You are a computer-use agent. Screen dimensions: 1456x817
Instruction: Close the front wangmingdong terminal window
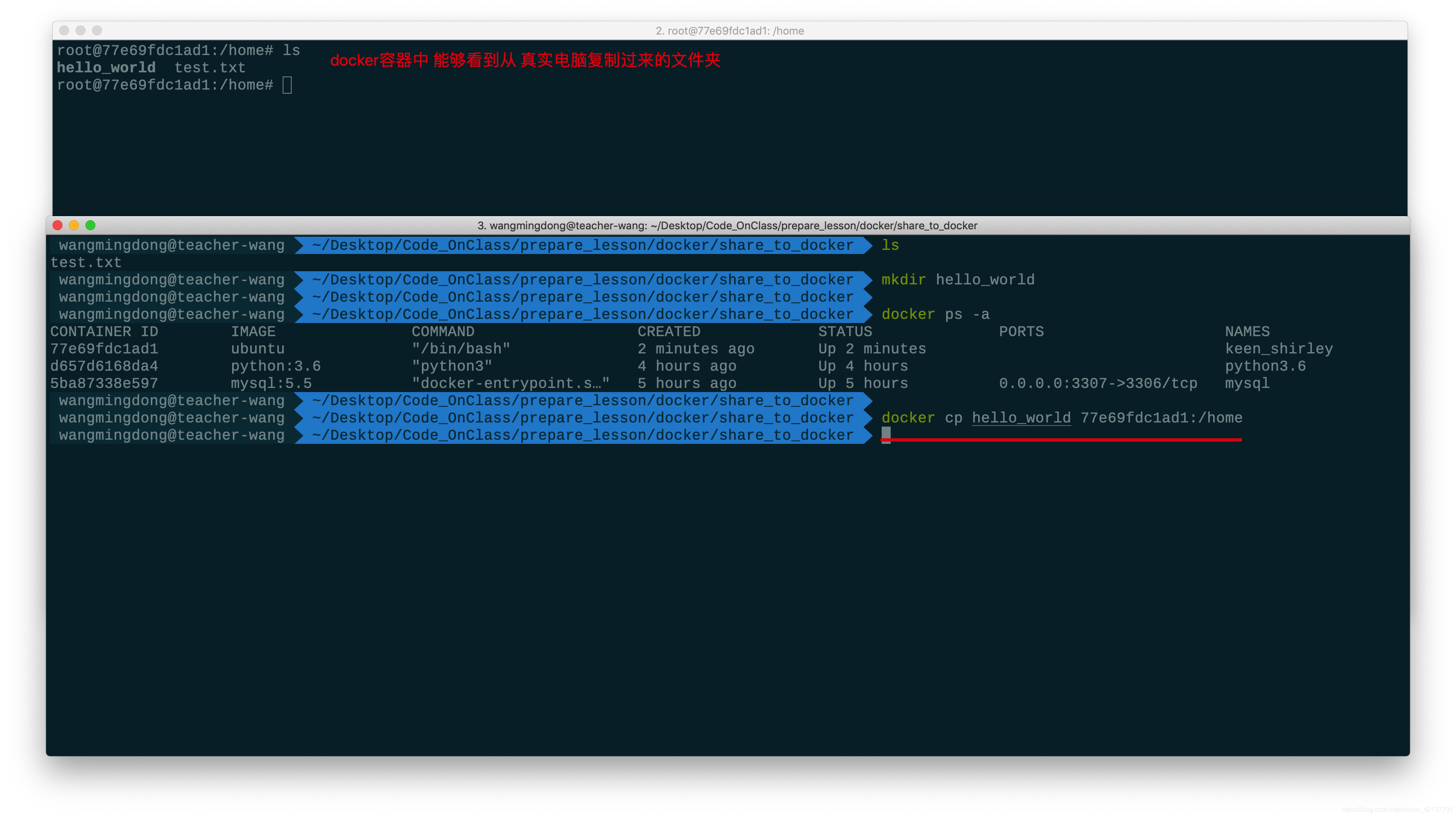pyautogui.click(x=58, y=226)
